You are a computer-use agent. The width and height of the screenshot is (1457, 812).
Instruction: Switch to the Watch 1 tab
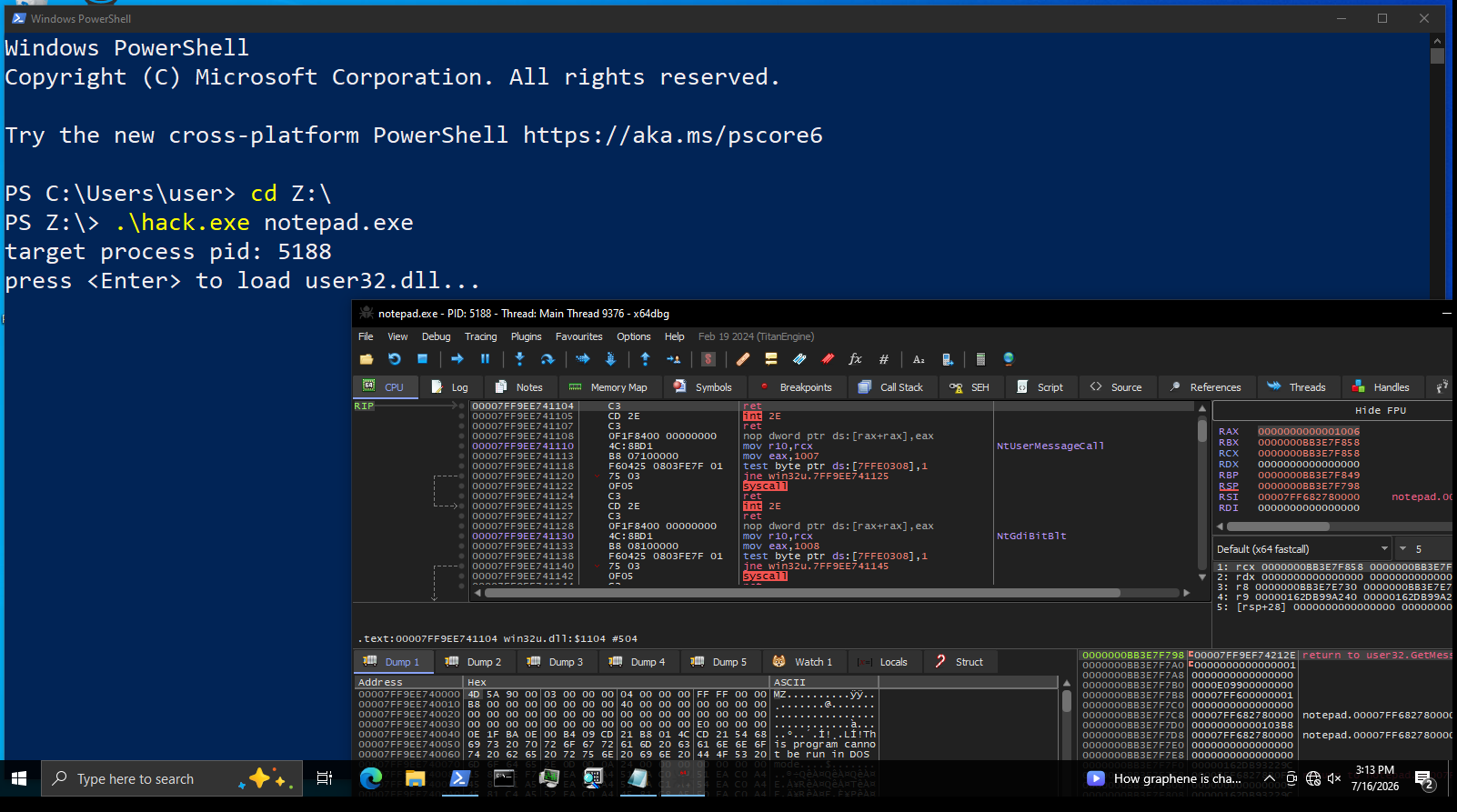802,662
